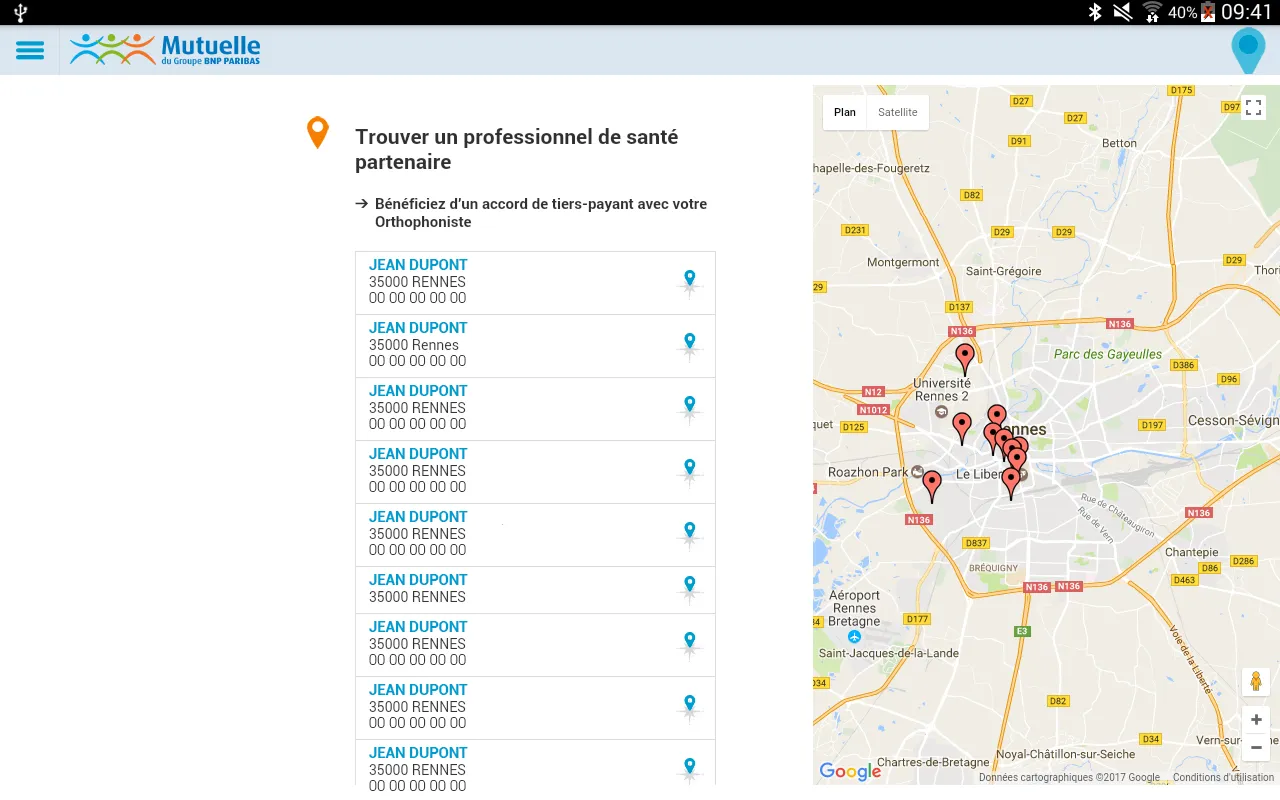Screen dimensions: 1280x800
Task: Select the red marker north of Université Rennes 2
Action: click(965, 359)
